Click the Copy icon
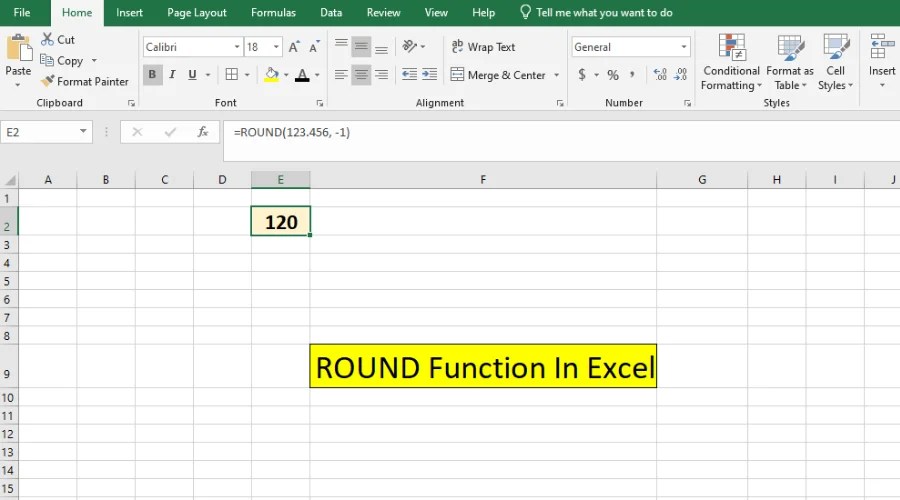Image resolution: width=900 pixels, height=500 pixels. [x=47, y=60]
